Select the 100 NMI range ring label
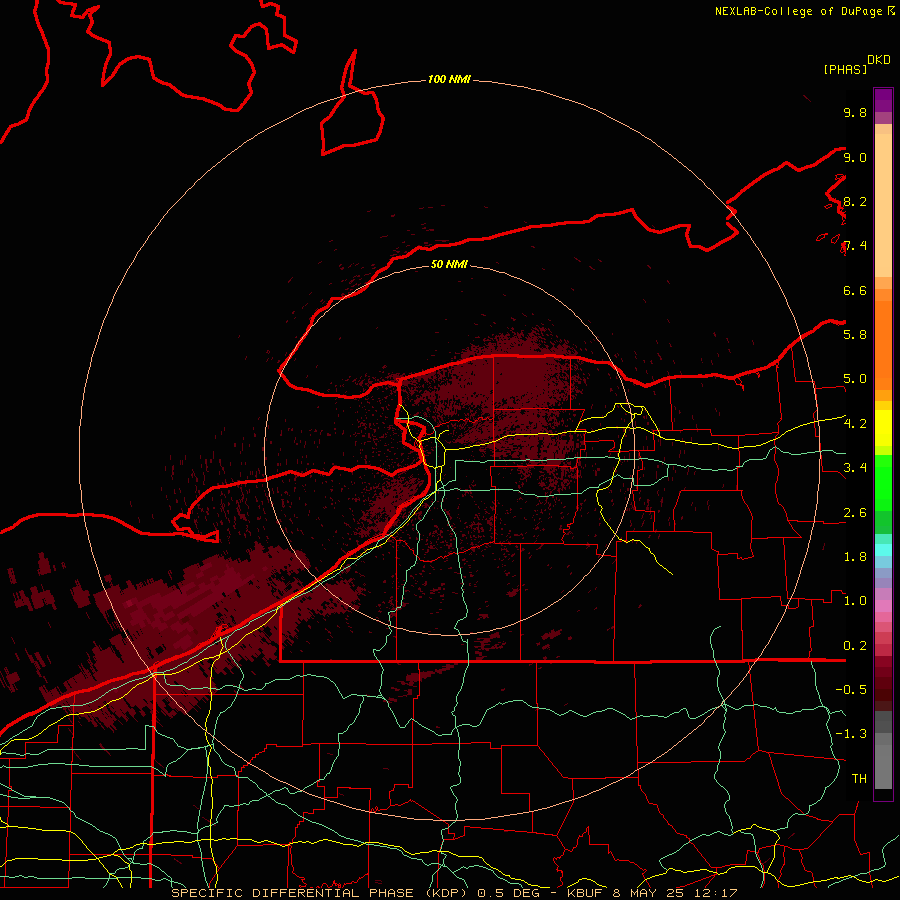This screenshot has width=900, height=900. [x=449, y=79]
